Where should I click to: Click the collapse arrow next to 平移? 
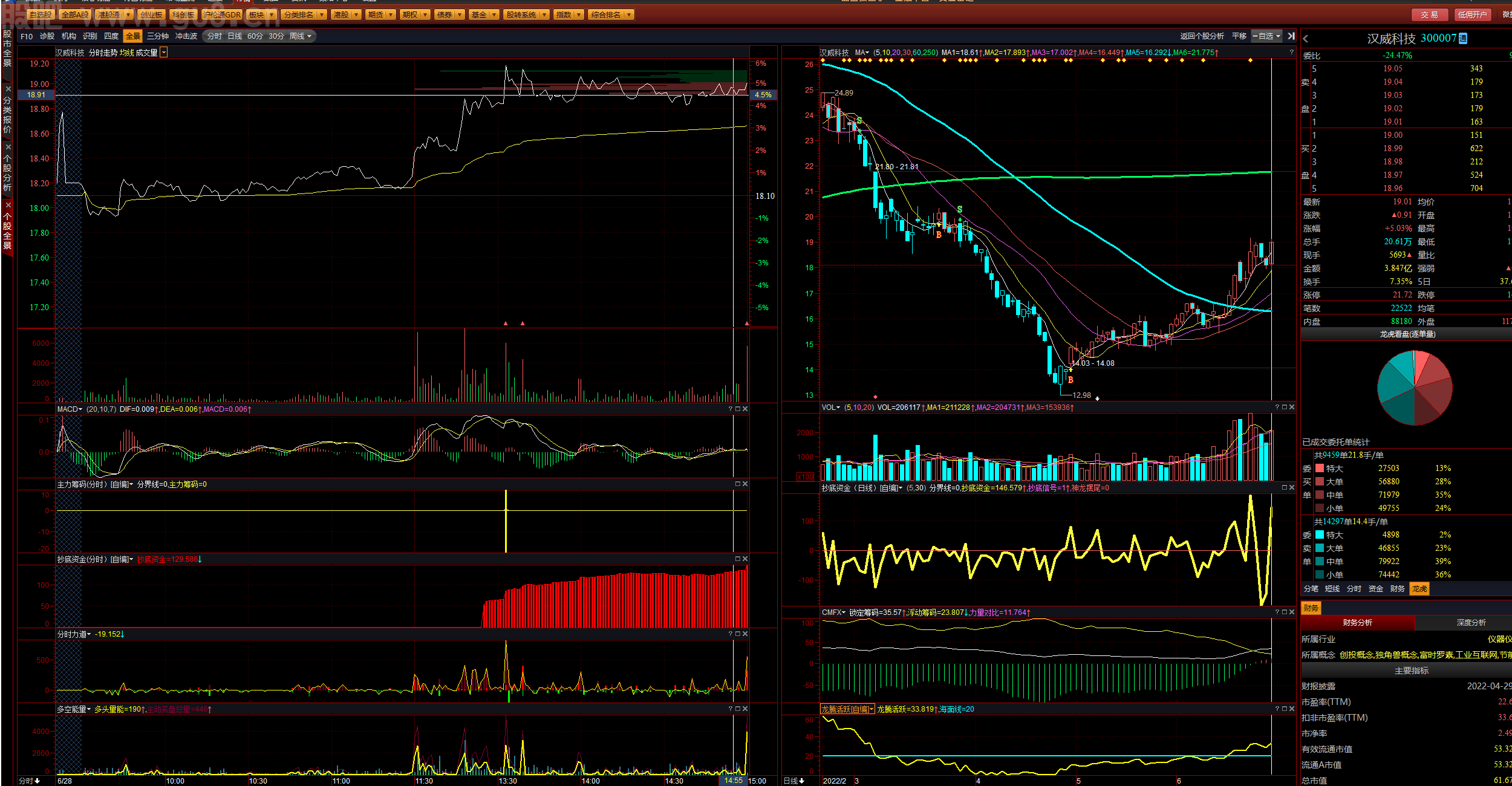tap(1291, 36)
